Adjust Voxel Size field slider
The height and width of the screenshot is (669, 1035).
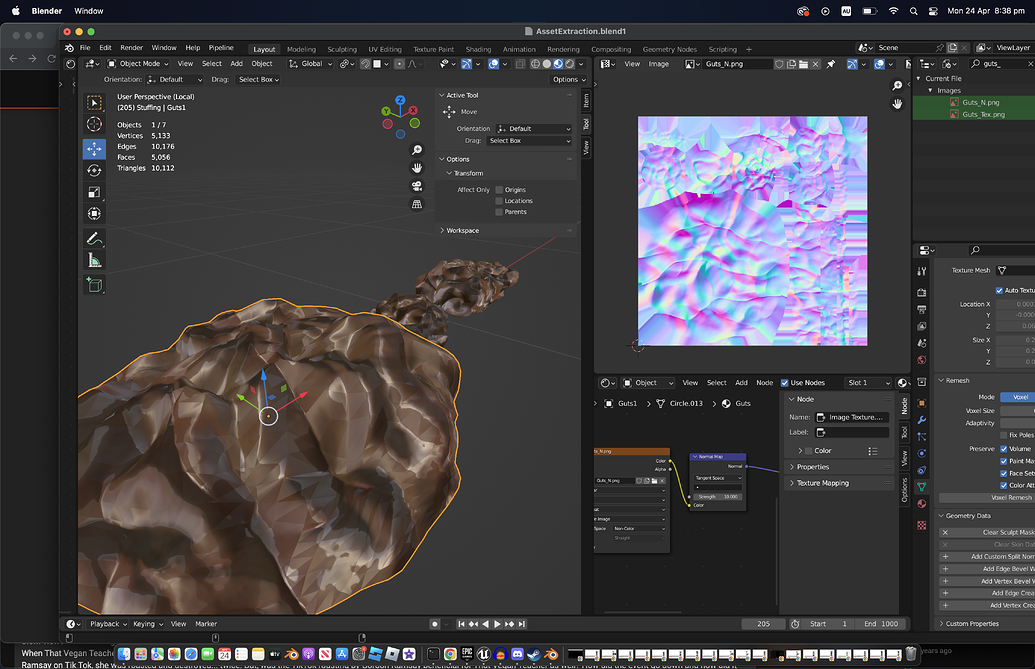(1017, 410)
